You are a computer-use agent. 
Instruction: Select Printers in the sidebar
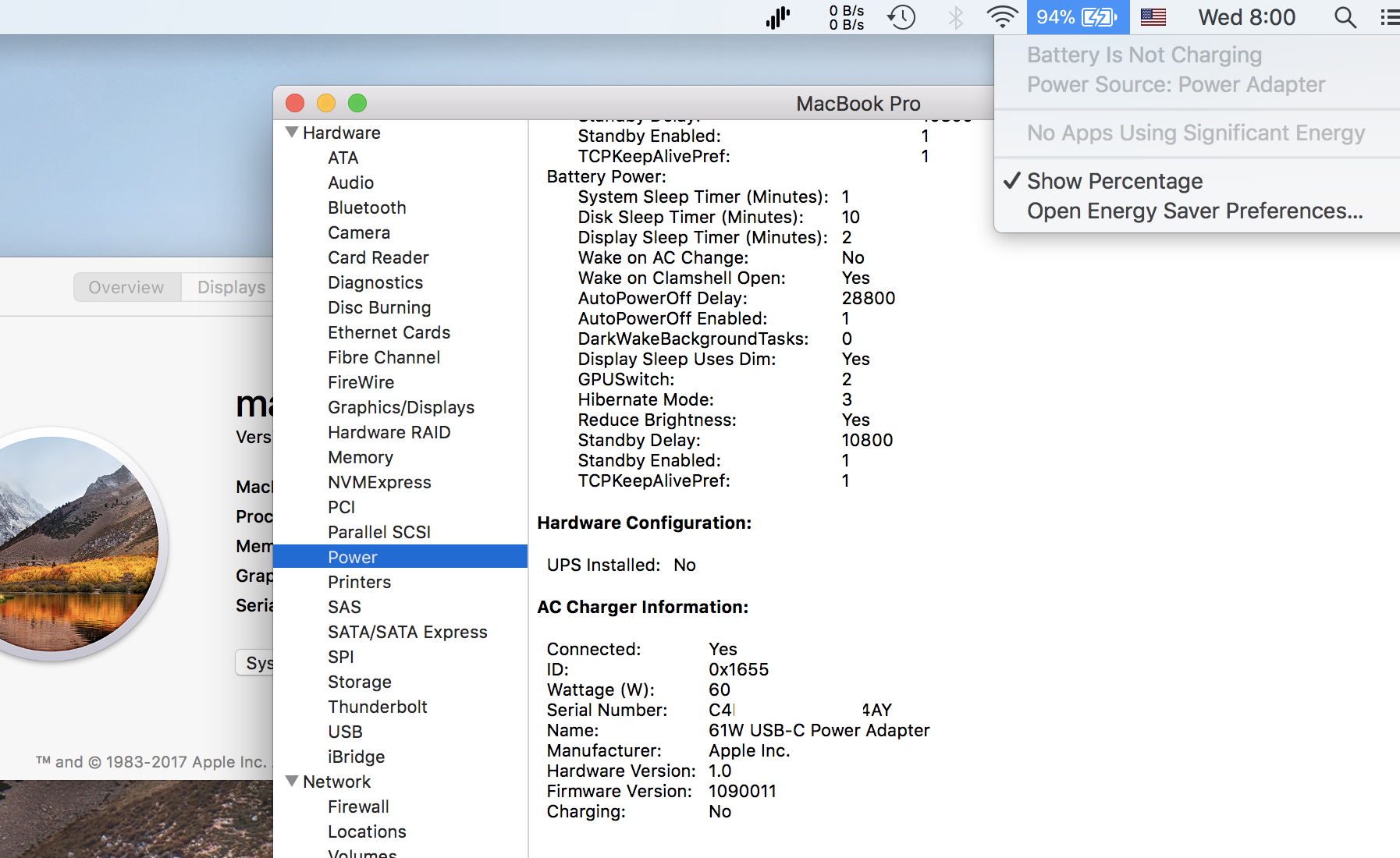359,582
